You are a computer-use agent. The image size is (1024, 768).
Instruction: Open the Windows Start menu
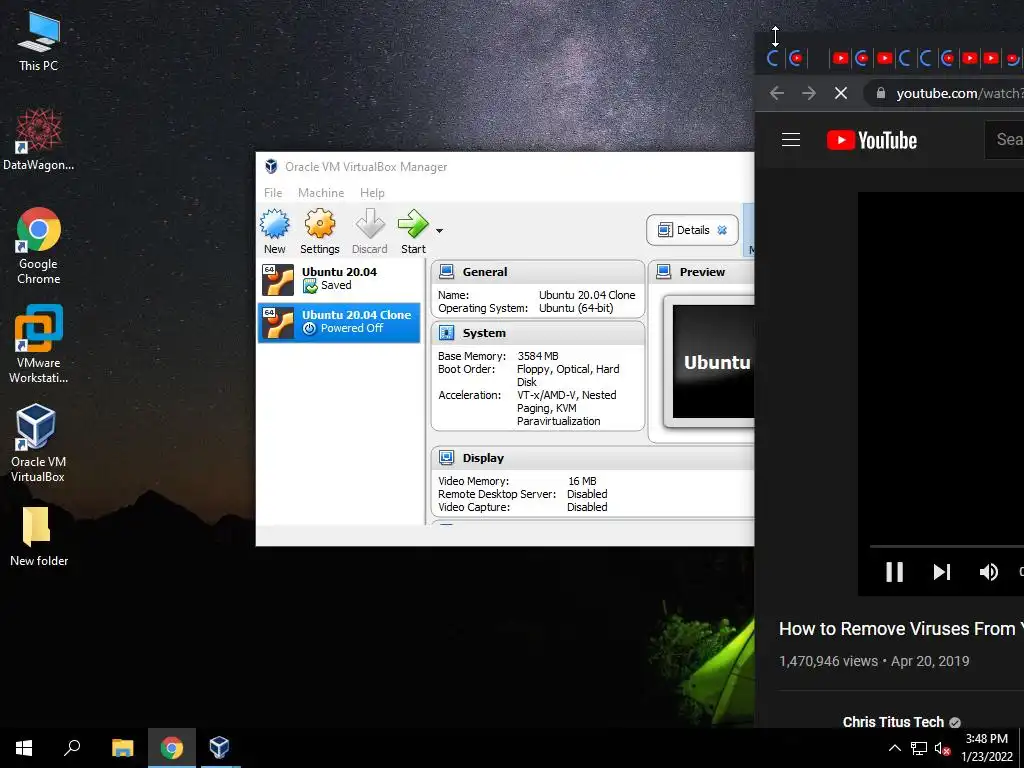pyautogui.click(x=24, y=748)
